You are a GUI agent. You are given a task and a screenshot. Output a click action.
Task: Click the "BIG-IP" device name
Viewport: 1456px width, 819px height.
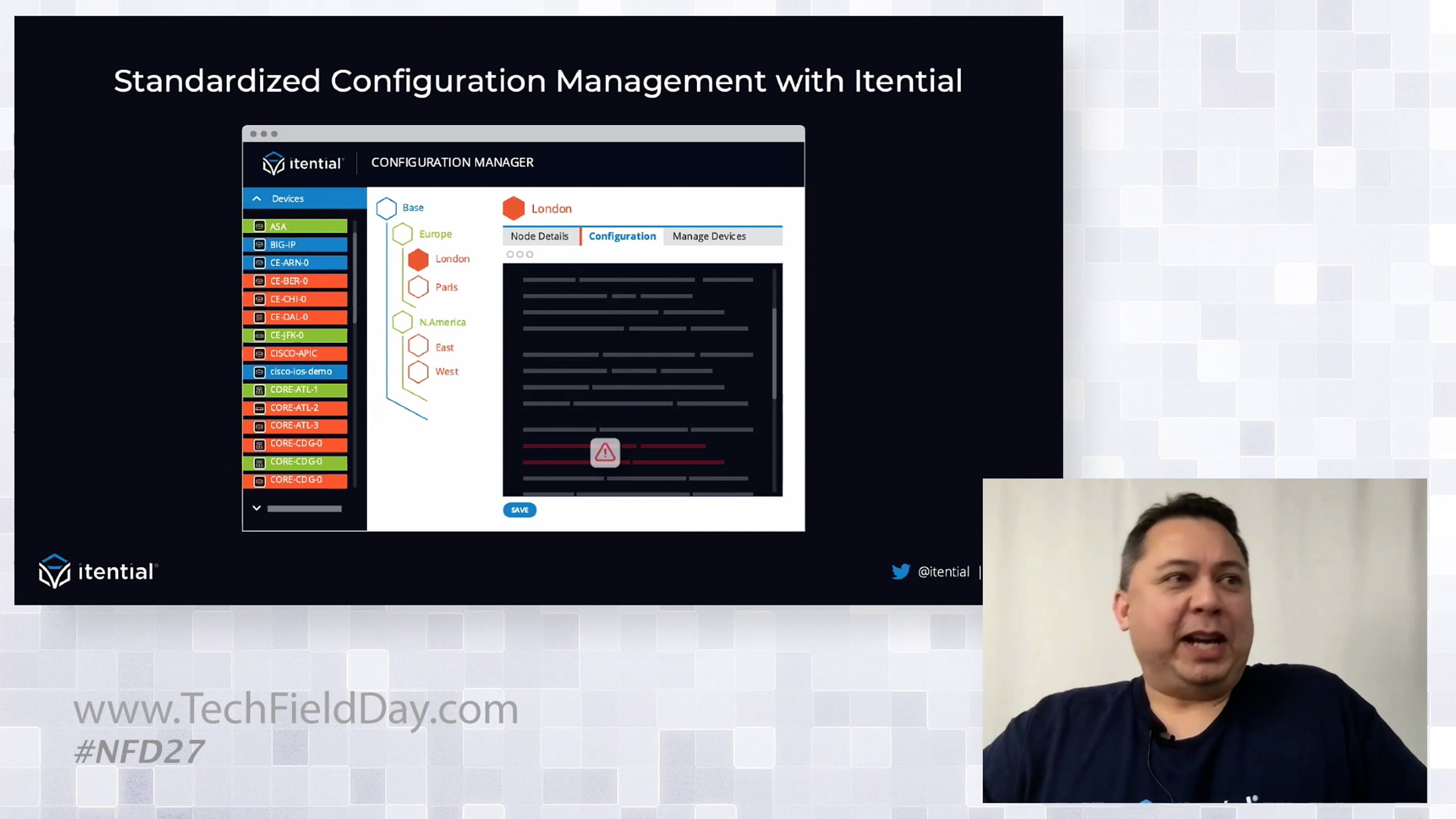tap(283, 245)
